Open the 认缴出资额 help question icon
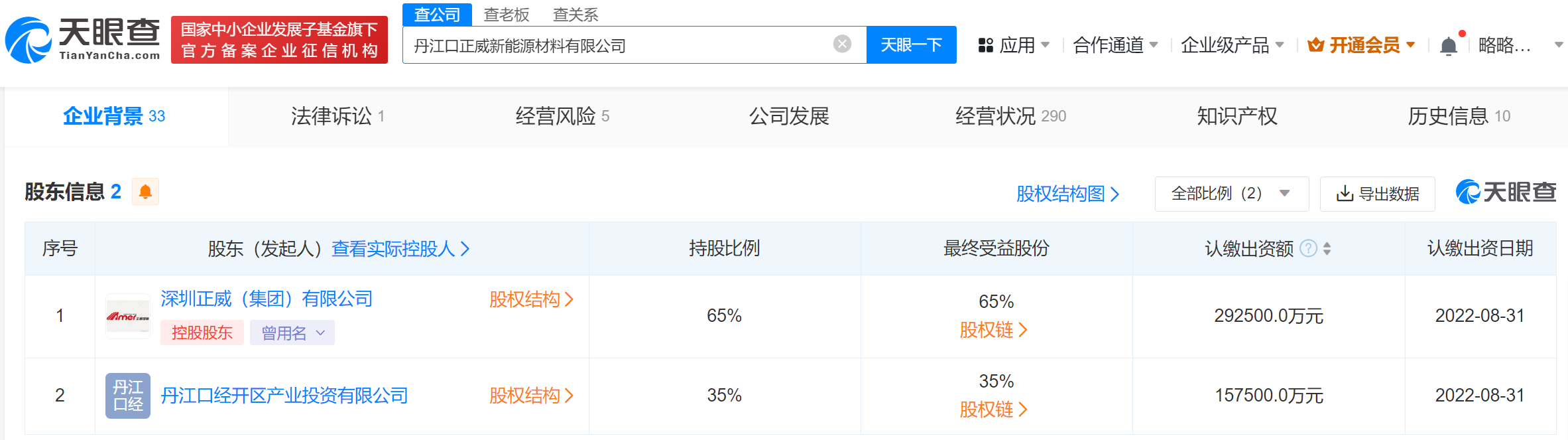 click(1308, 248)
